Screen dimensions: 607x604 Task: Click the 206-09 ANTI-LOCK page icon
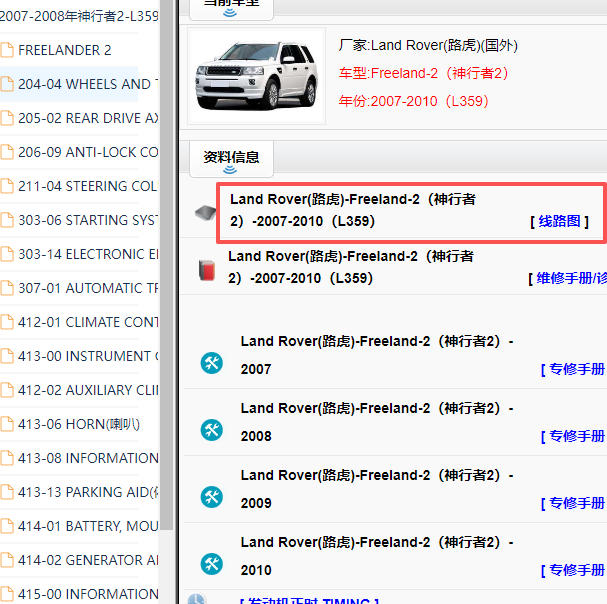[6, 152]
